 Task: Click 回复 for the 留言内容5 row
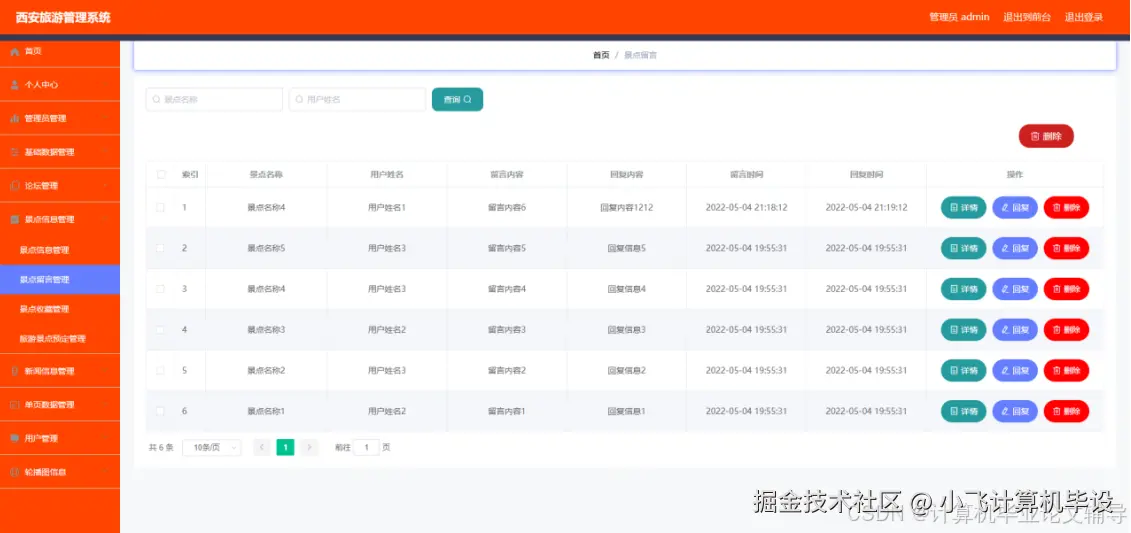[1015, 248]
